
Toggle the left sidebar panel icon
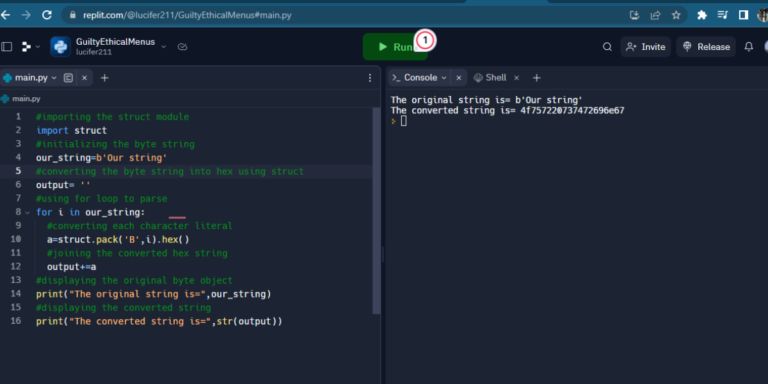click(x=6, y=47)
